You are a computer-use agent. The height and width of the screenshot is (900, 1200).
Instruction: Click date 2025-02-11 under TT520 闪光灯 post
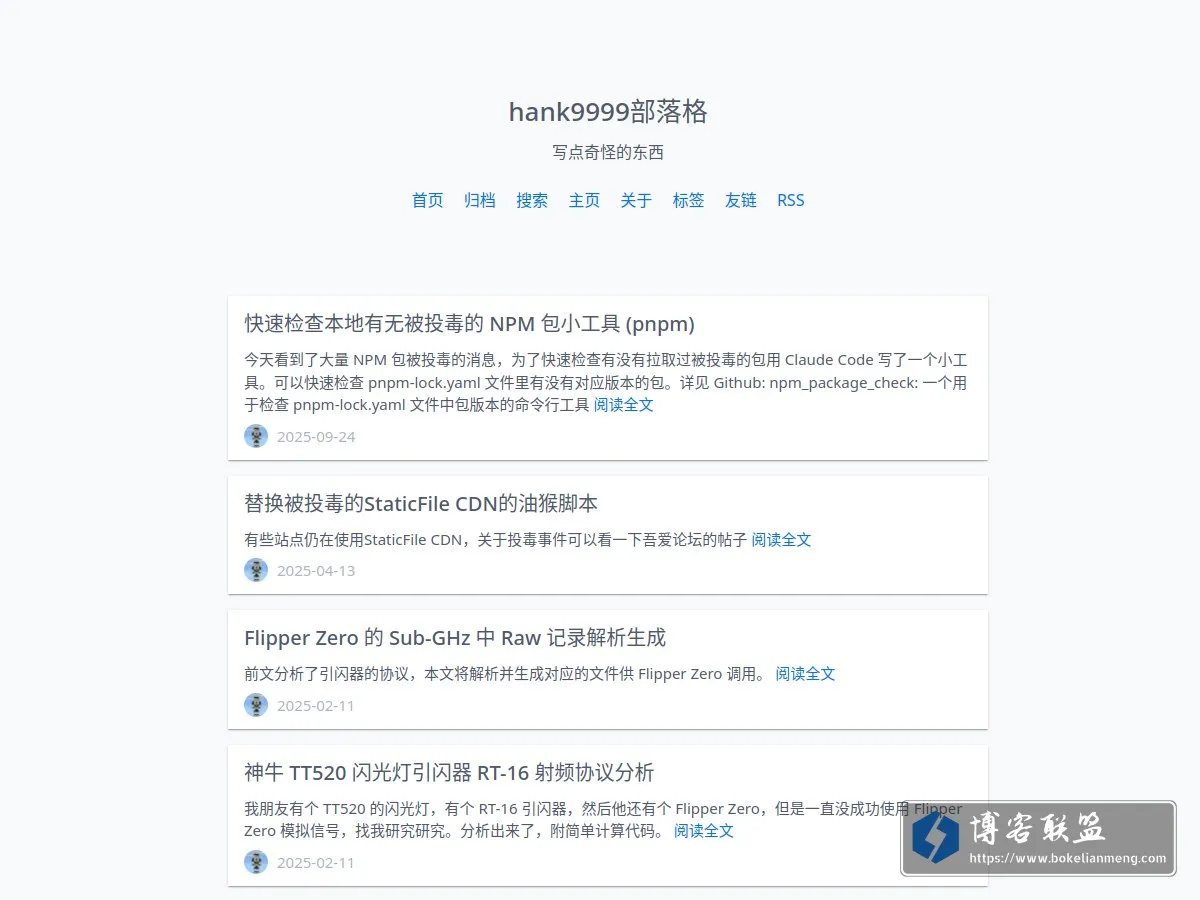[x=316, y=863]
